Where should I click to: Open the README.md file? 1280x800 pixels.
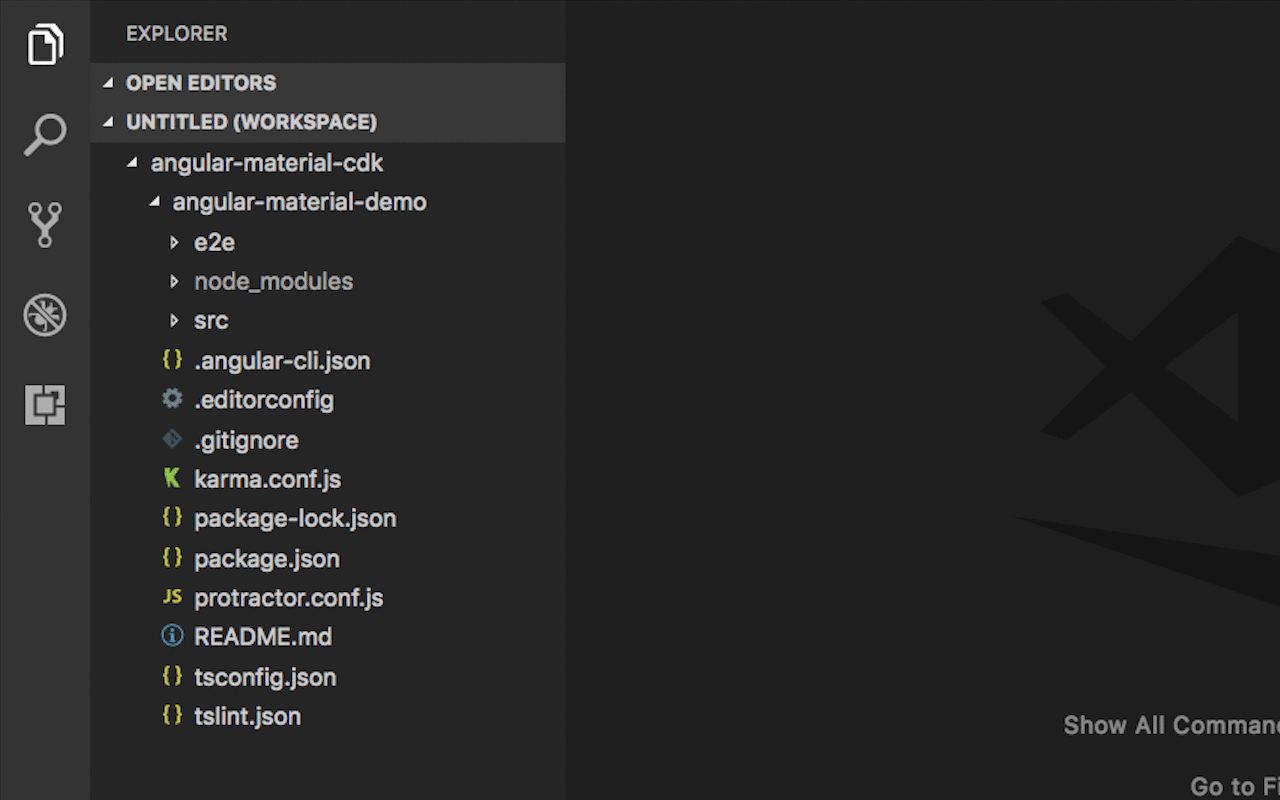(x=263, y=637)
